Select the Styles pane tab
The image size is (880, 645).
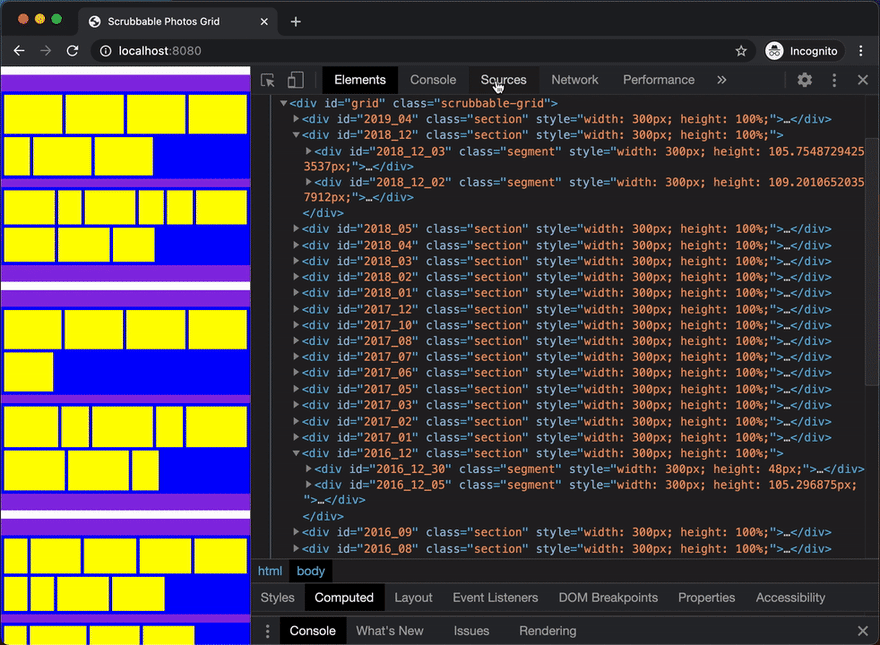(277, 598)
